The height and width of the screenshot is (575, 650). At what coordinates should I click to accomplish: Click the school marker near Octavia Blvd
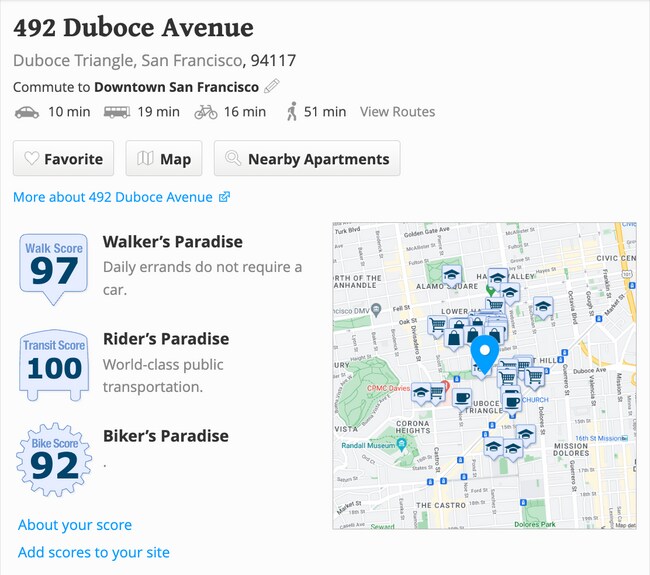pos(543,307)
